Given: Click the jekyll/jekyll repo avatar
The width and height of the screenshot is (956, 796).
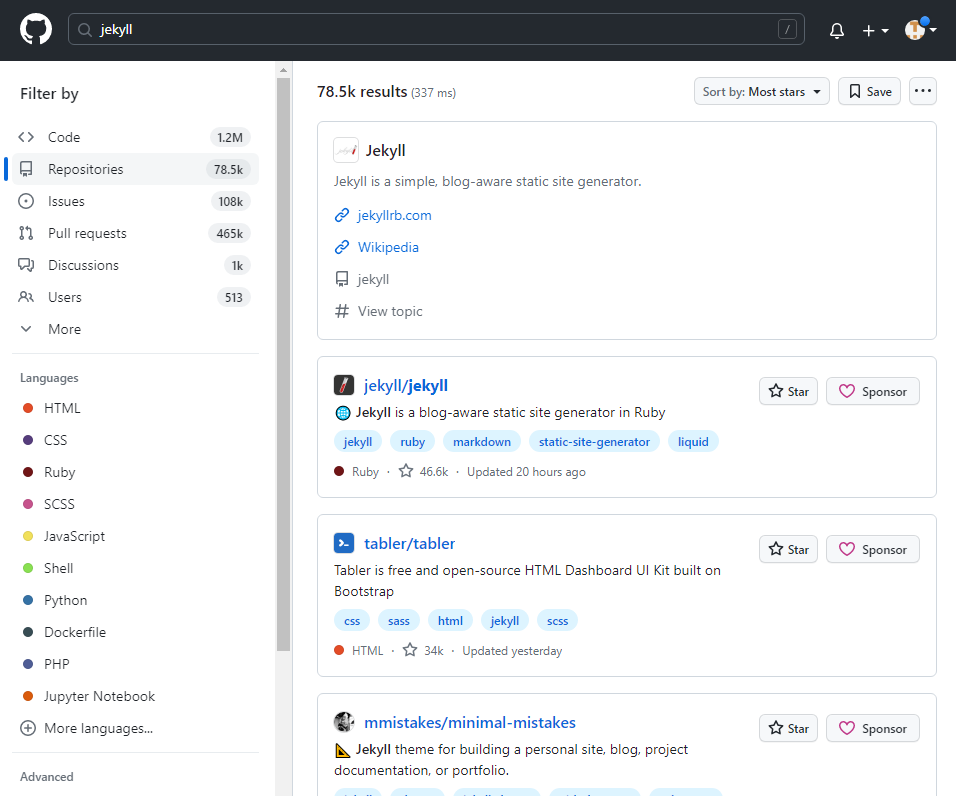Looking at the screenshot, I should (344, 385).
